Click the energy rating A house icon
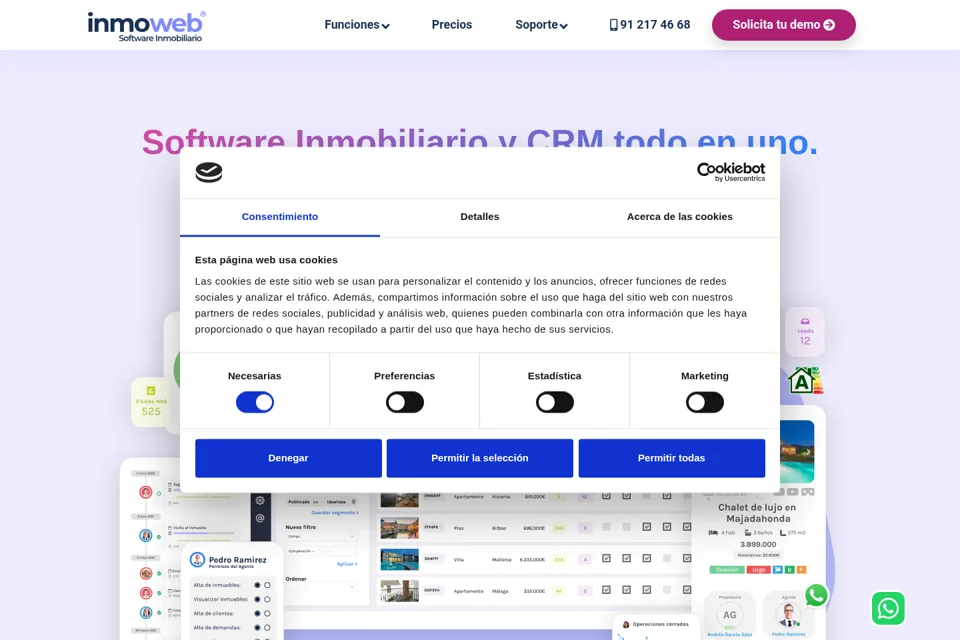Screen dimensions: 960x640 (x=804, y=380)
